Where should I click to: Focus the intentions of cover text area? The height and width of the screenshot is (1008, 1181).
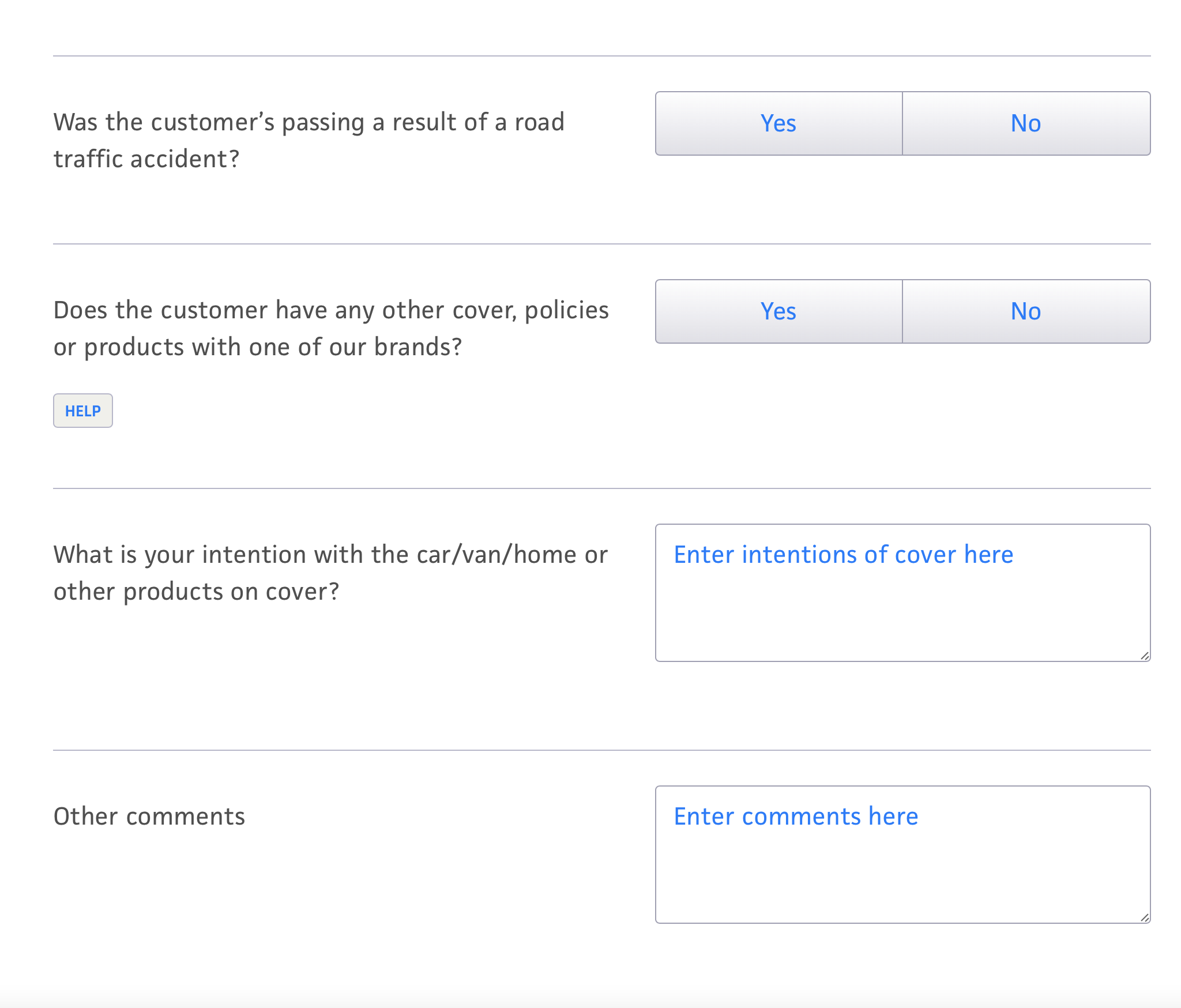point(903,593)
